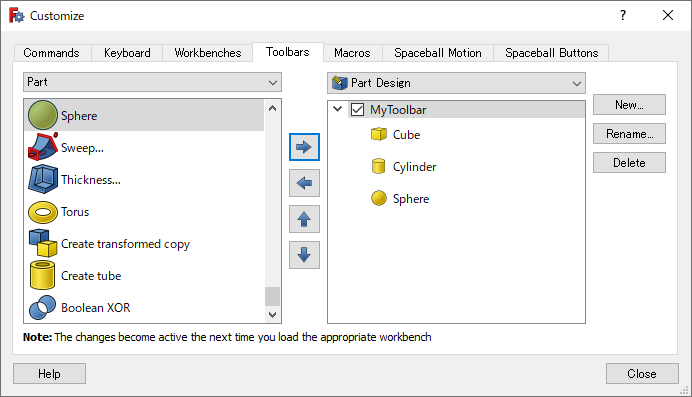Click the Create transformed copy icon
692x397 pixels.
pyautogui.click(x=43, y=243)
